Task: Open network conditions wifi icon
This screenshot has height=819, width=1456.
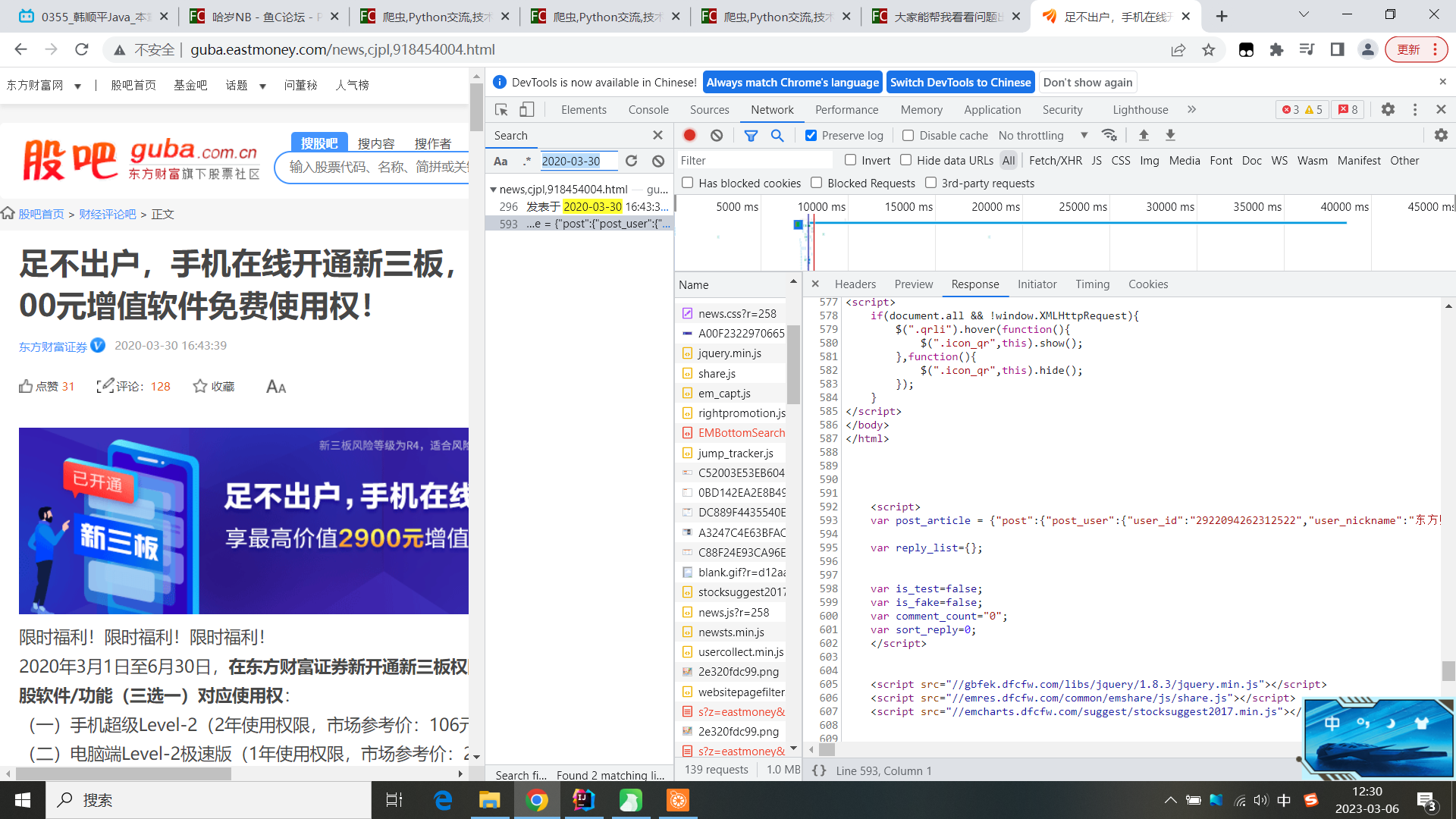Action: coord(1109,135)
